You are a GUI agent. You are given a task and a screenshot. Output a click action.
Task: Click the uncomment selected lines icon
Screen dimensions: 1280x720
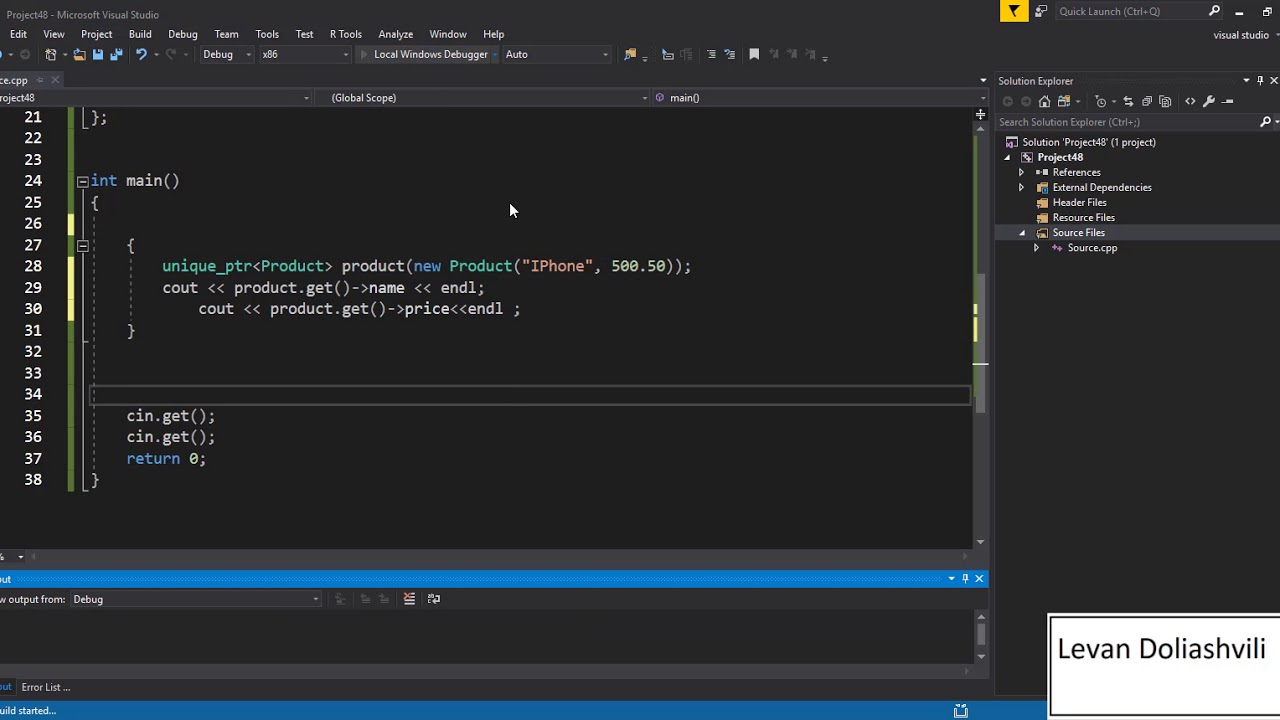pos(729,54)
